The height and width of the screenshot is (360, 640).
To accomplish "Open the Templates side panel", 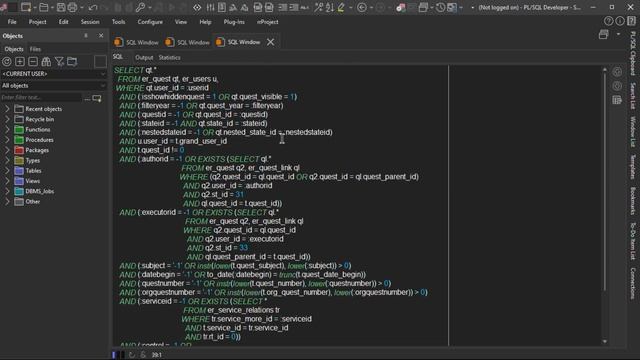I will pos(633,167).
